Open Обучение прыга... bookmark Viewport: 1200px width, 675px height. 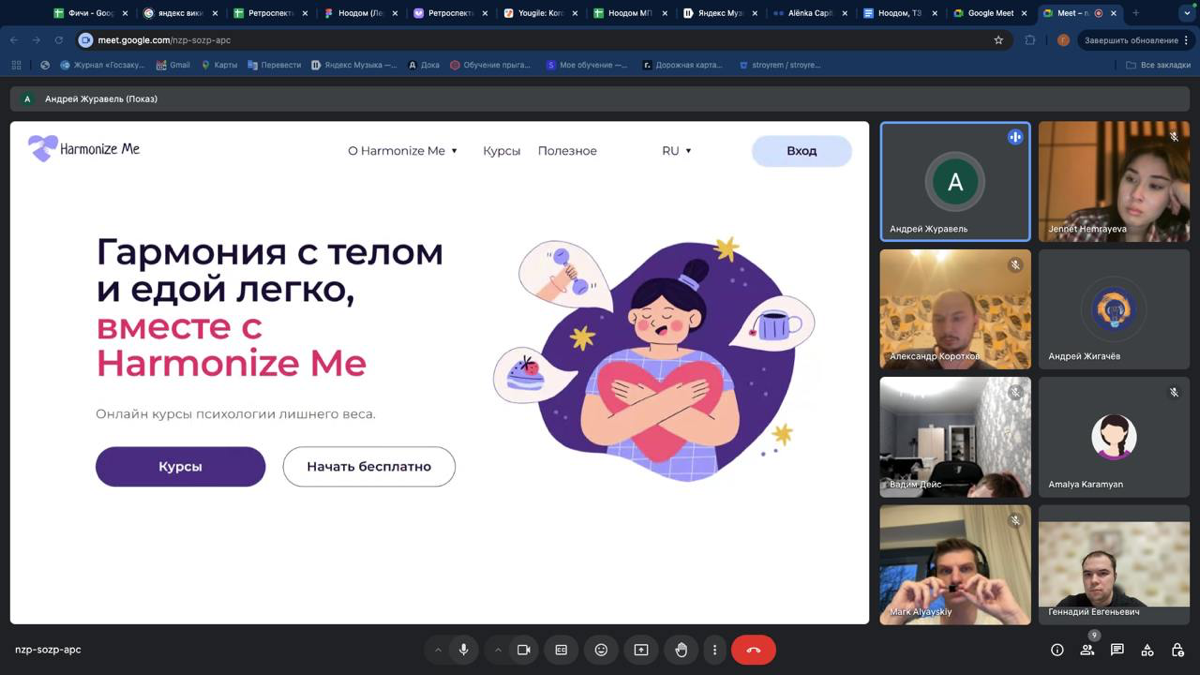(x=491, y=65)
